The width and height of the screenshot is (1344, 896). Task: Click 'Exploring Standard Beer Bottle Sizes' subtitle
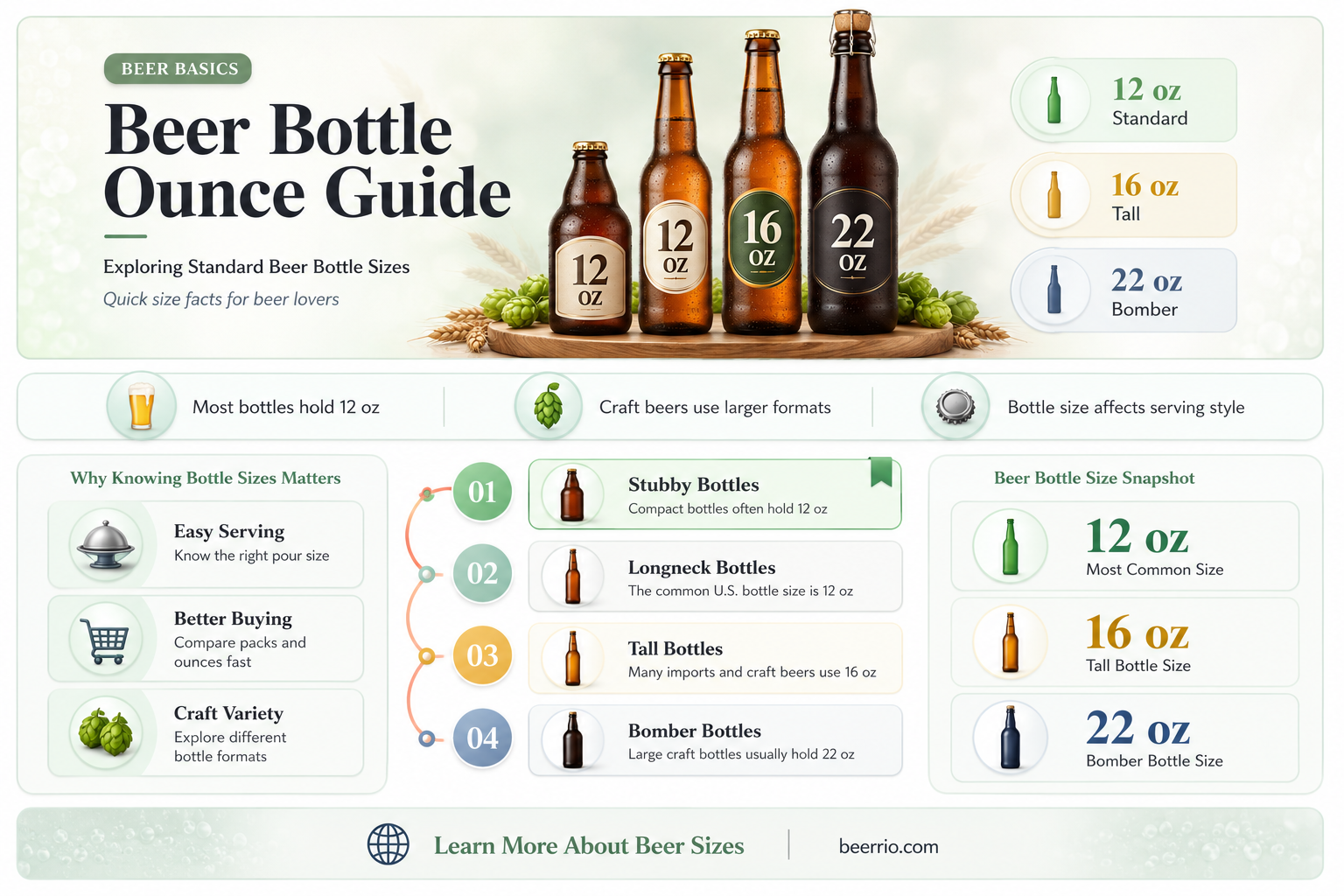click(256, 267)
